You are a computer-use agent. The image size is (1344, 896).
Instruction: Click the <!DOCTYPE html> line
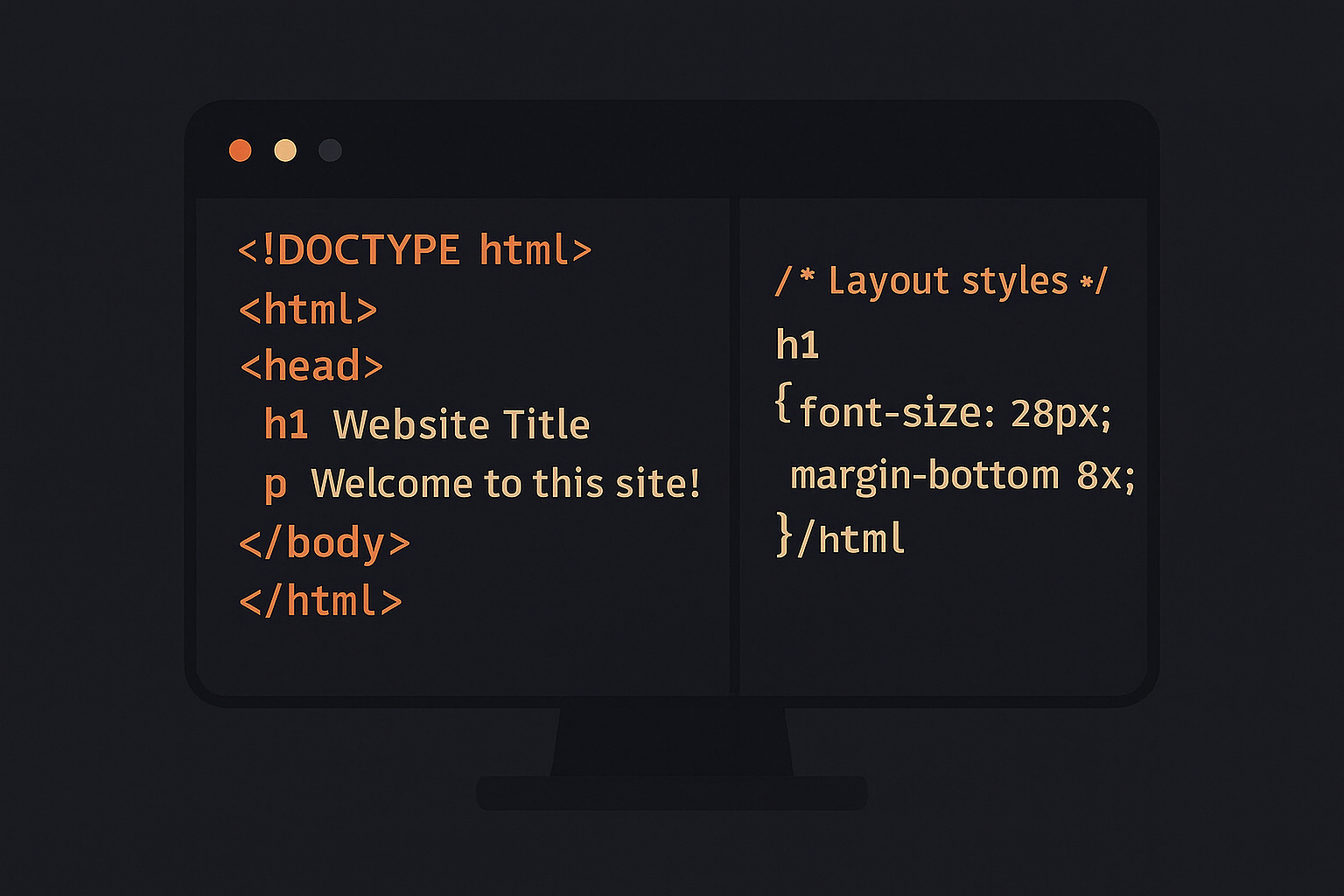coord(415,251)
